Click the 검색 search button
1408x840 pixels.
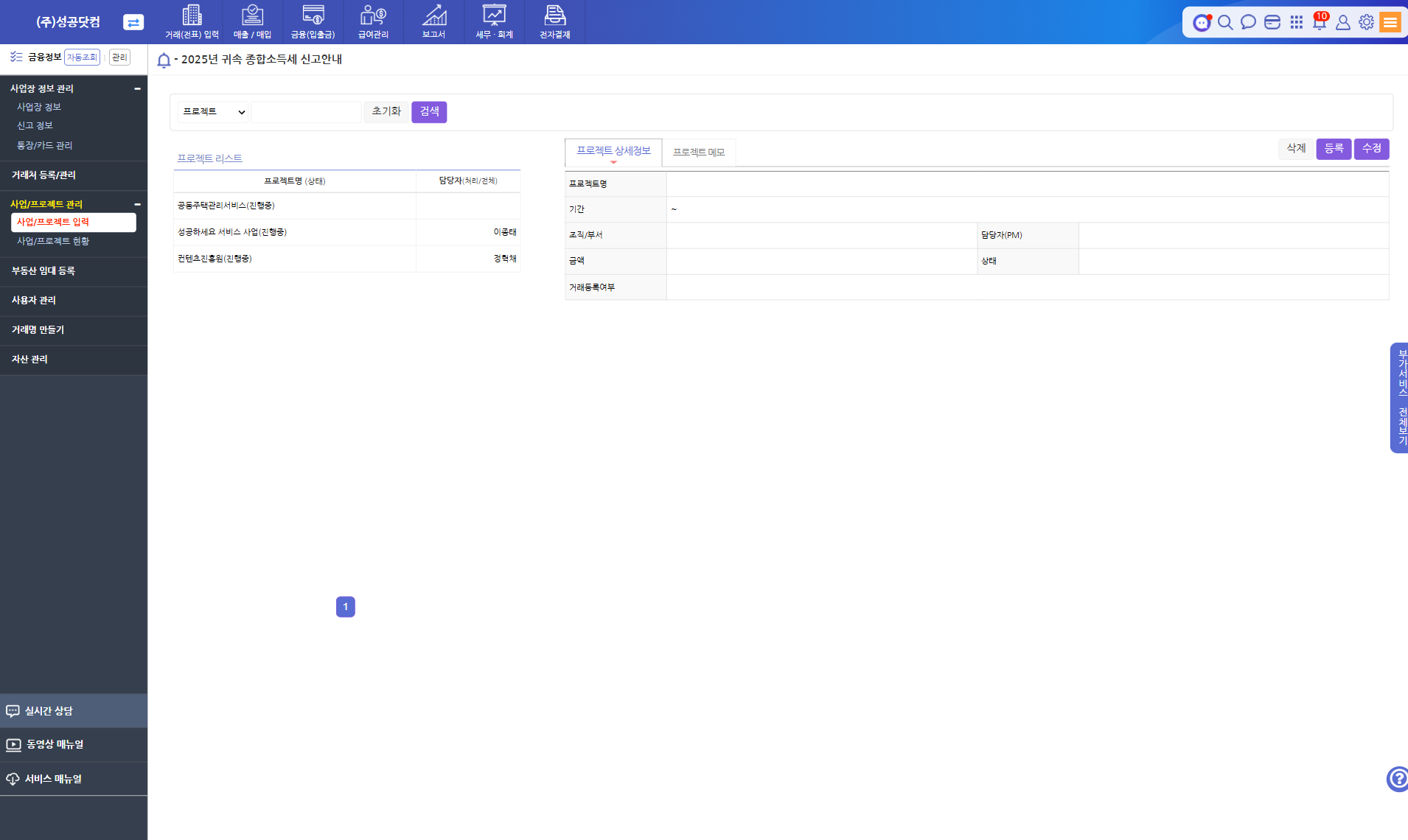pos(429,112)
